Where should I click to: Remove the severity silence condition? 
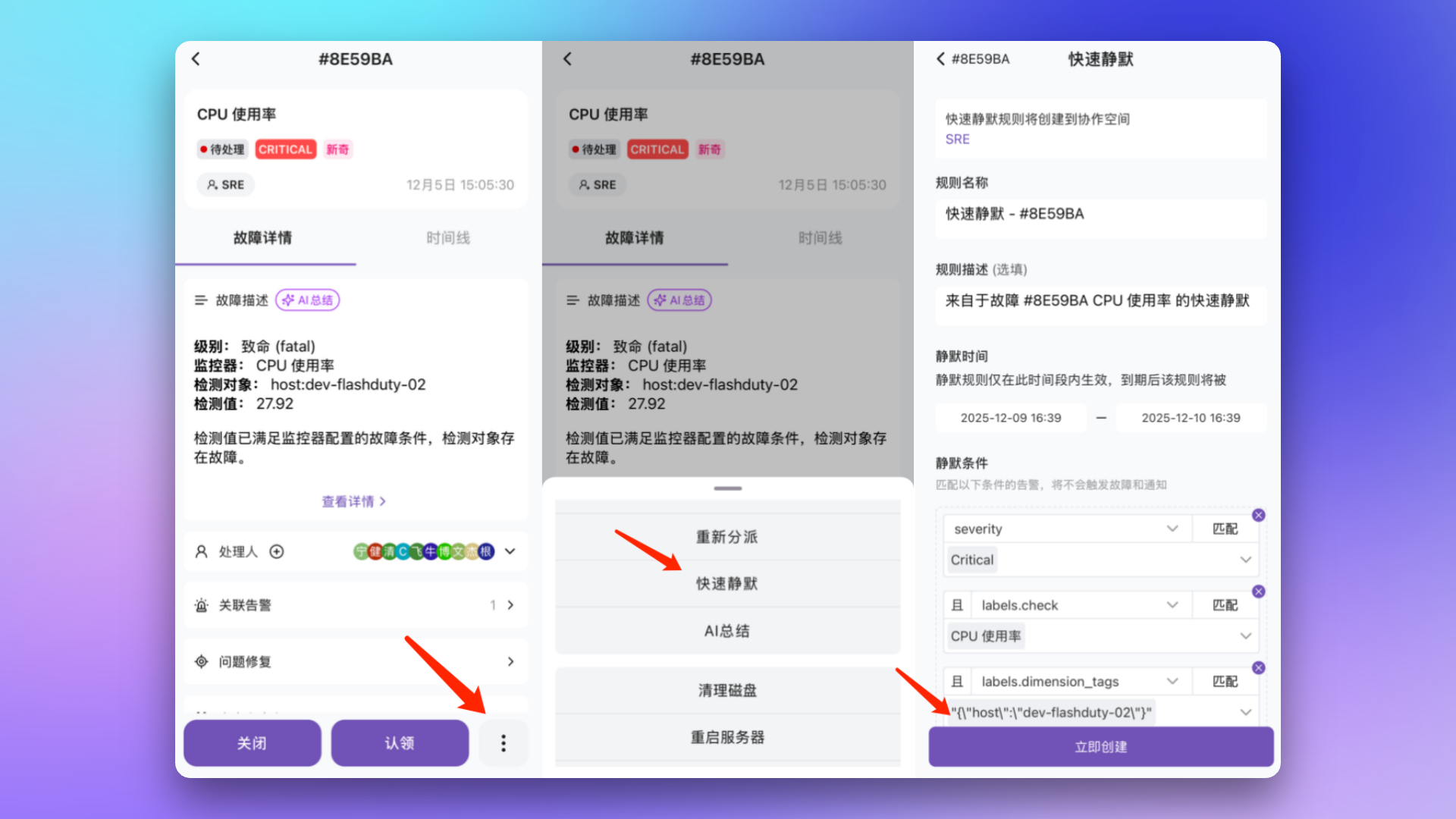click(1258, 516)
